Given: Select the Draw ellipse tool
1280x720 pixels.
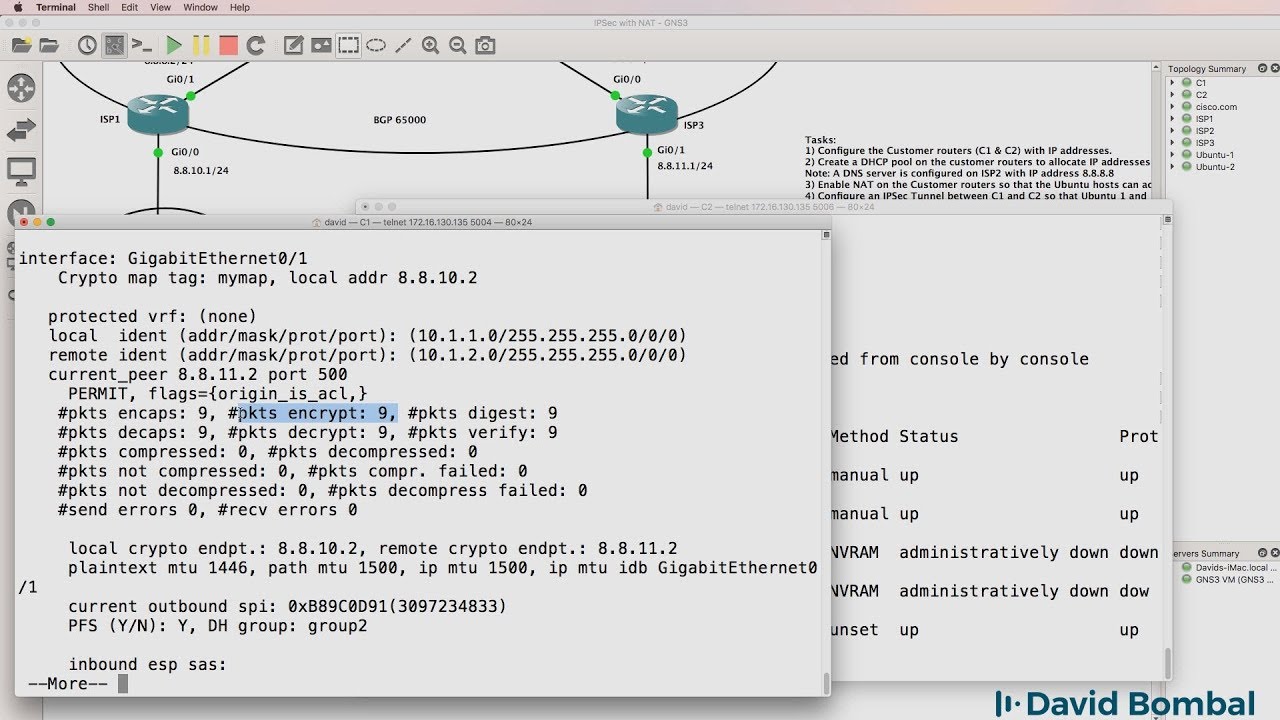Looking at the screenshot, I should tap(376, 45).
